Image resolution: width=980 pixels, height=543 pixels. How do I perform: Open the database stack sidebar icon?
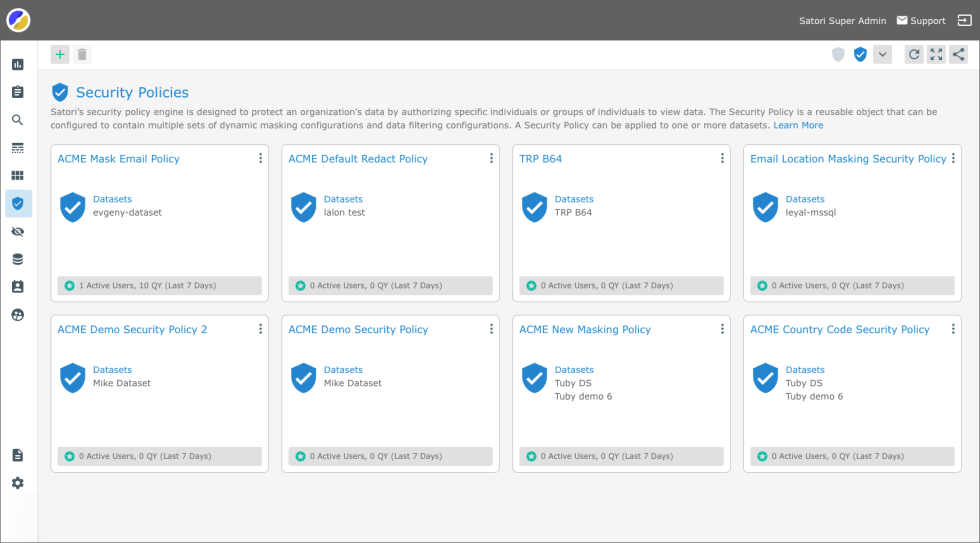[18, 259]
